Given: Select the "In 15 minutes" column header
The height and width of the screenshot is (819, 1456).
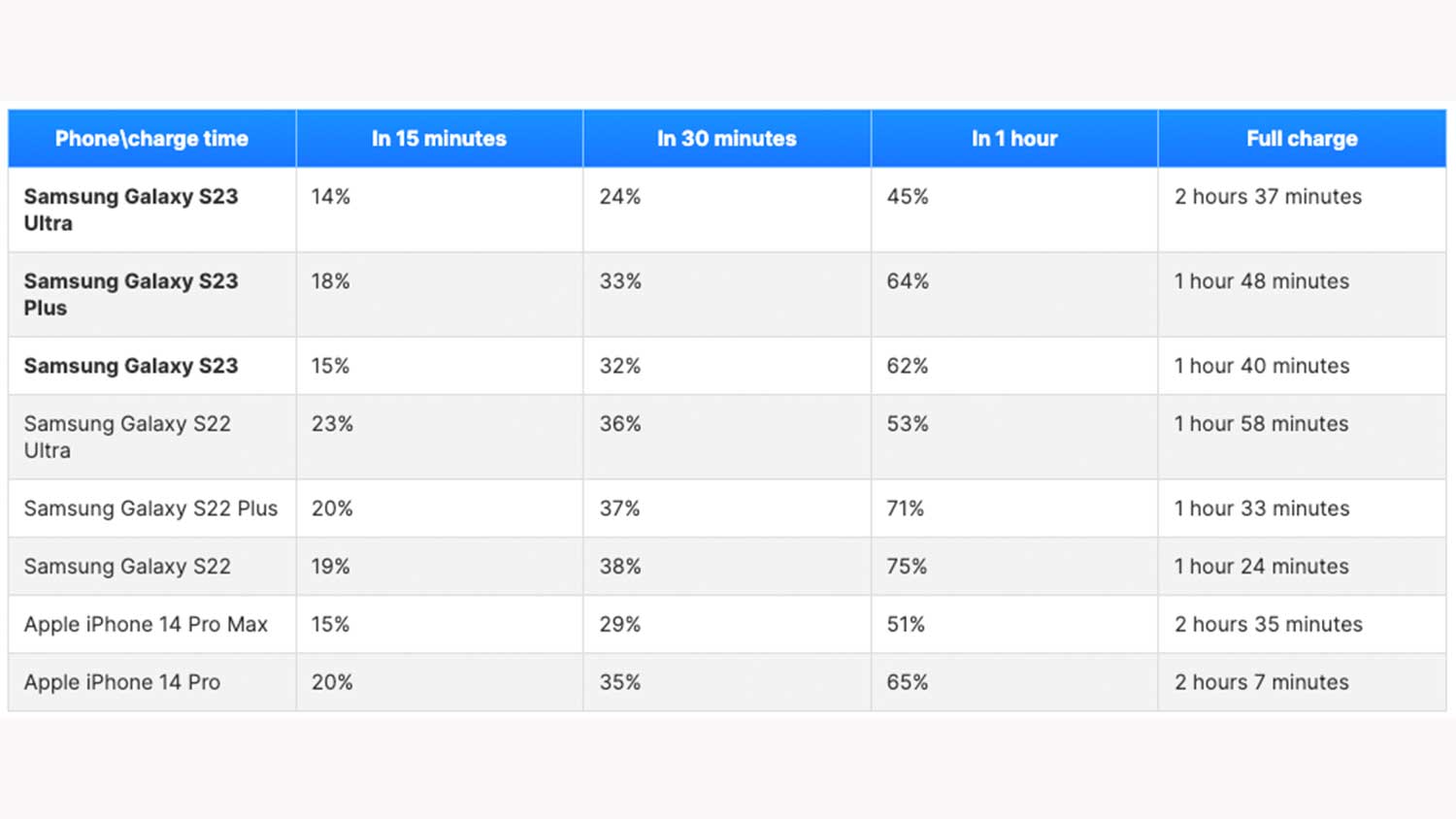Looking at the screenshot, I should pos(439,139).
